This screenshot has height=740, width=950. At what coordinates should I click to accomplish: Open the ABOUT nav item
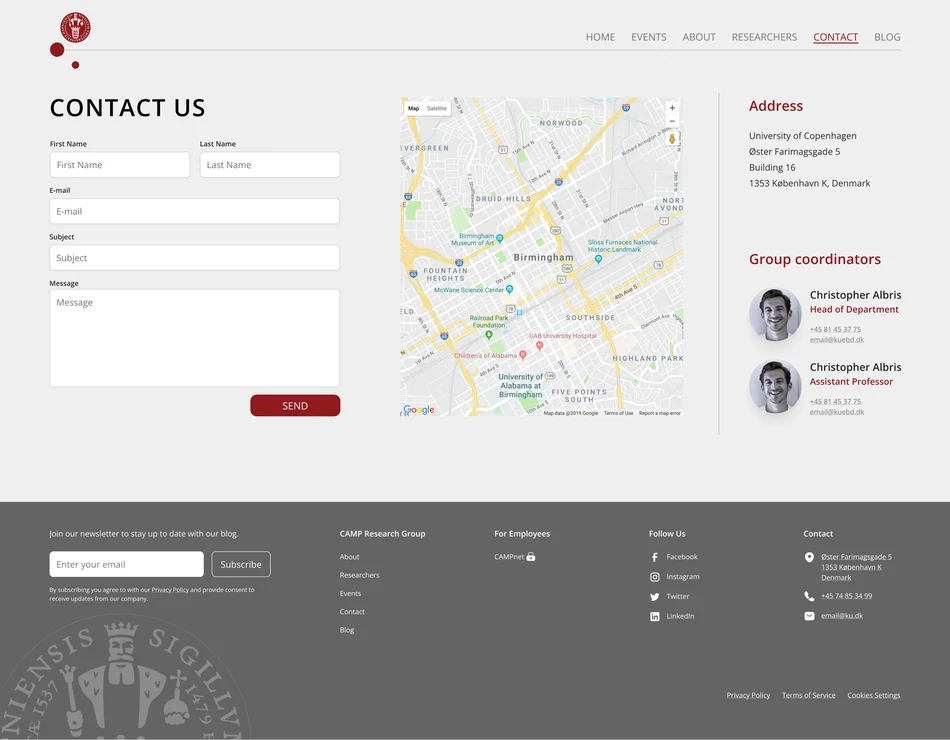tap(699, 37)
